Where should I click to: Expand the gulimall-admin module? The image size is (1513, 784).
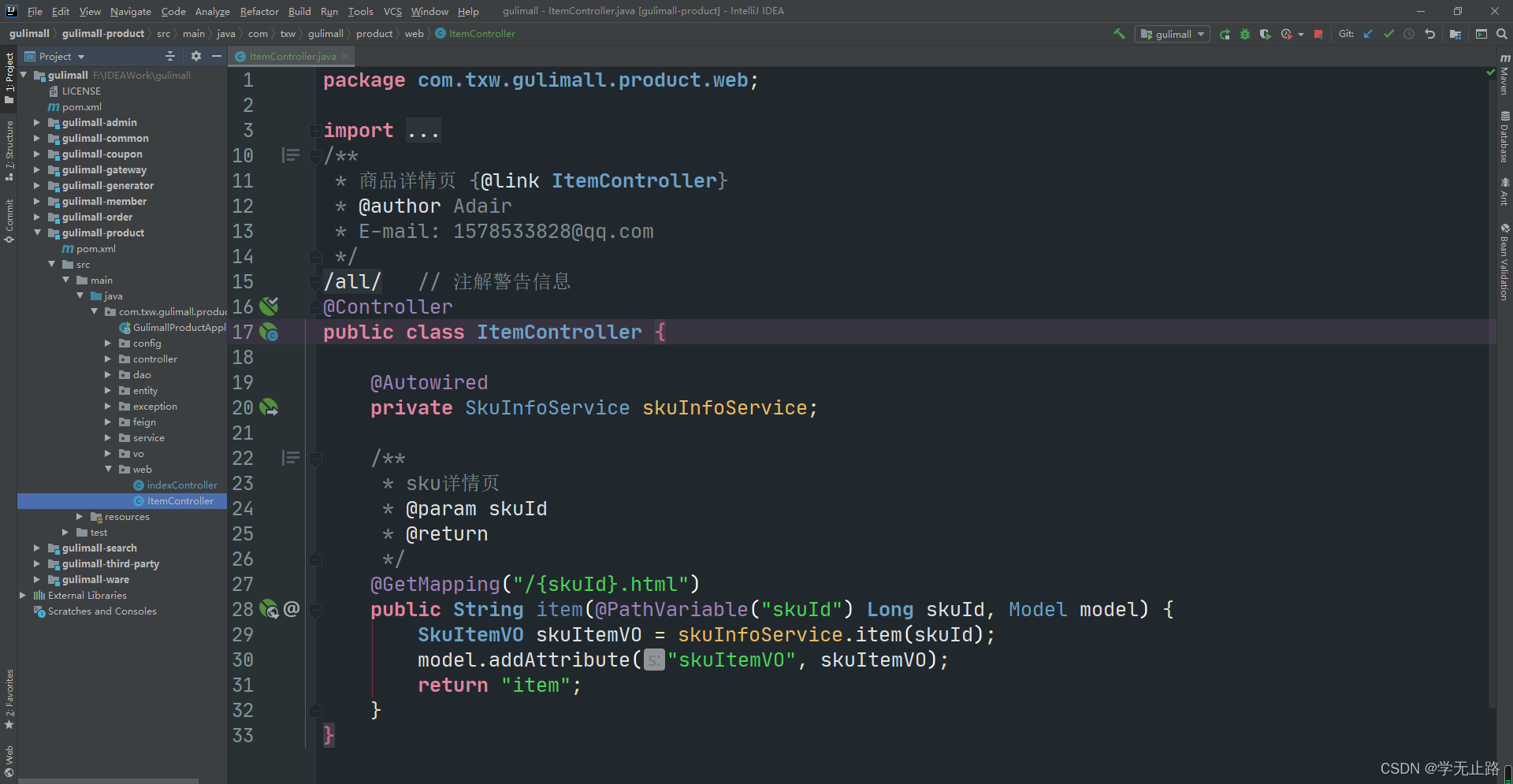tap(36, 122)
